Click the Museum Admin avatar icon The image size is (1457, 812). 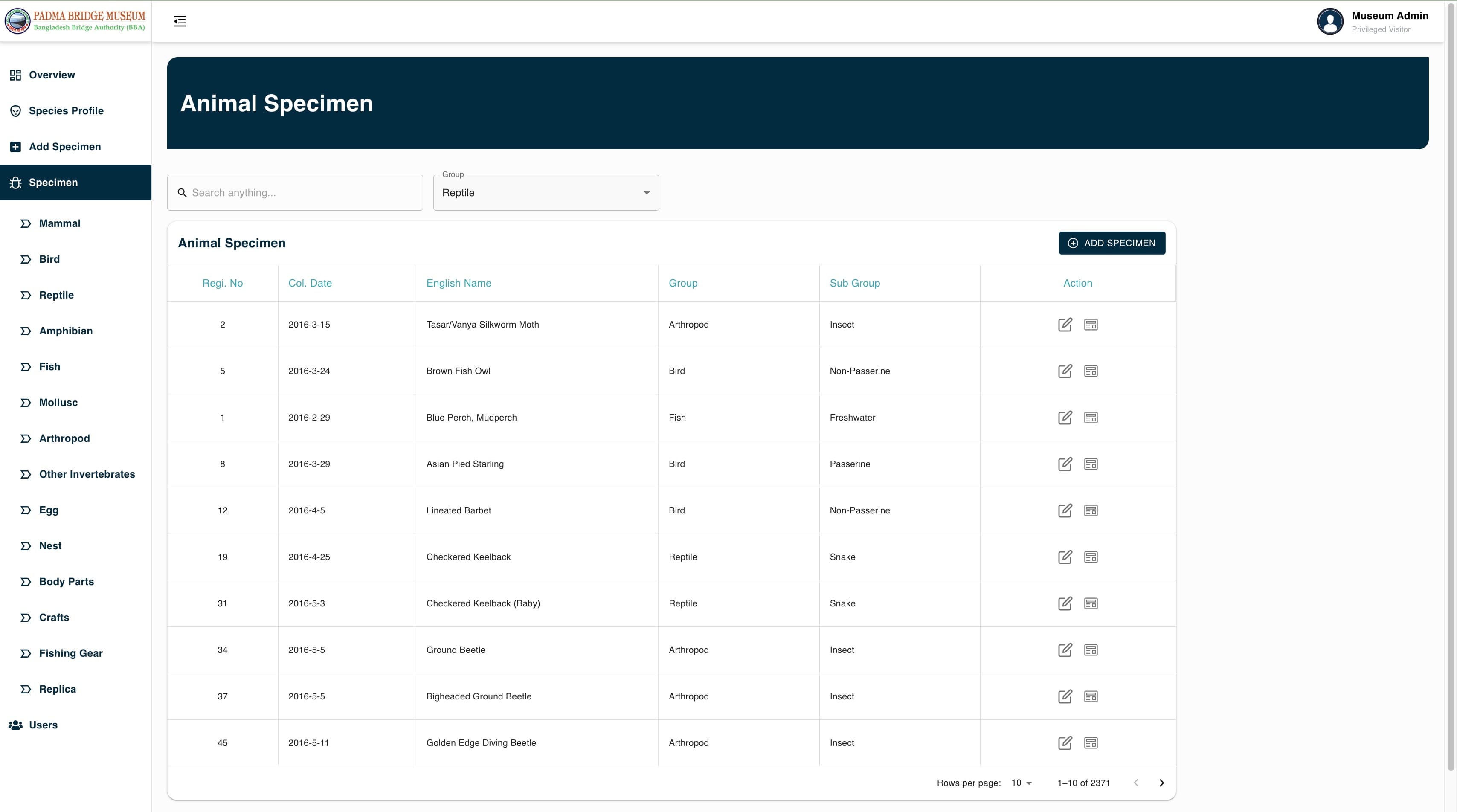(x=1330, y=21)
